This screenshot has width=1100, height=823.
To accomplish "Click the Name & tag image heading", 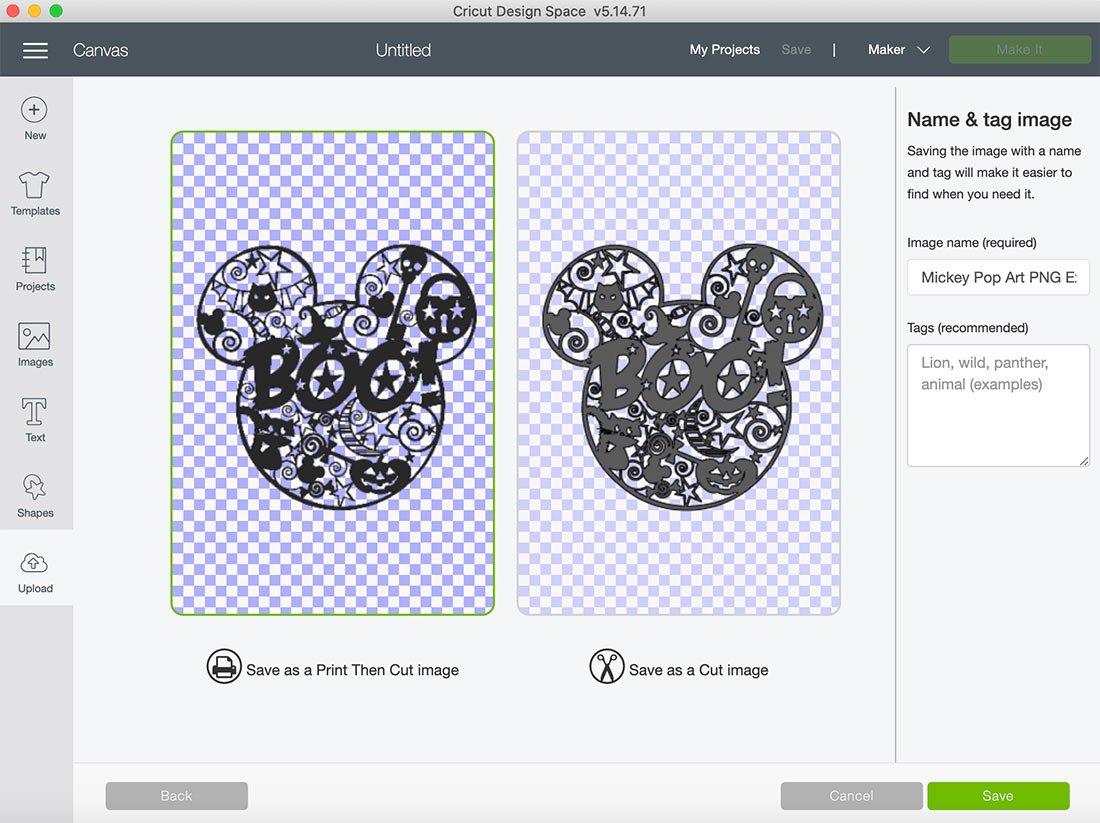I will pyautogui.click(x=989, y=119).
